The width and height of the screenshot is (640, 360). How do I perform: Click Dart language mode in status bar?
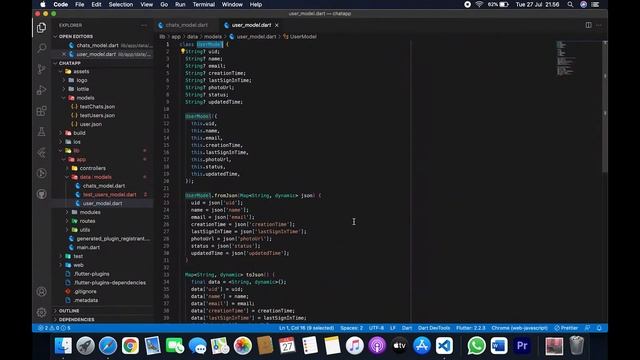tap(407, 328)
